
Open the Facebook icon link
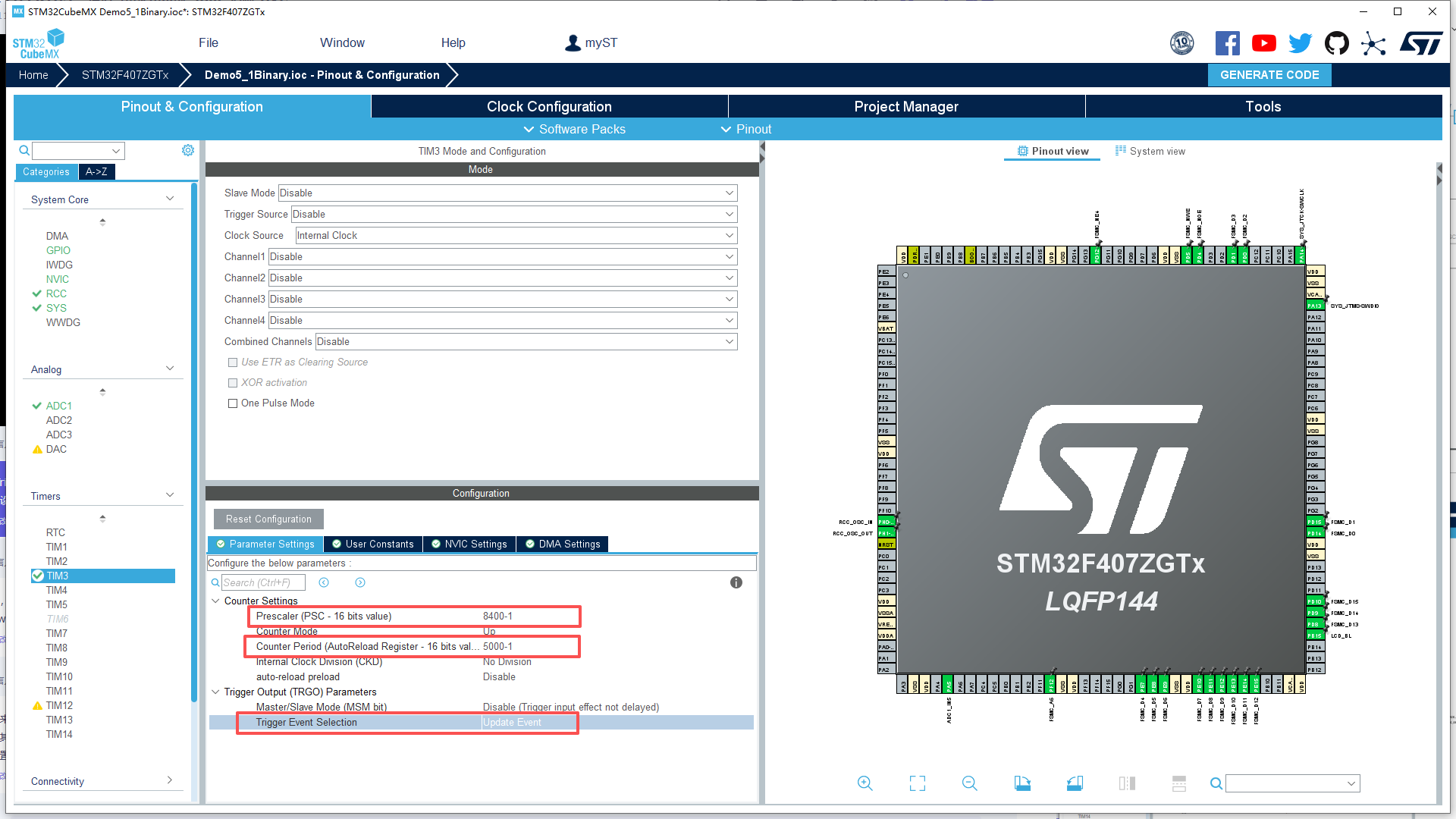coord(1227,43)
